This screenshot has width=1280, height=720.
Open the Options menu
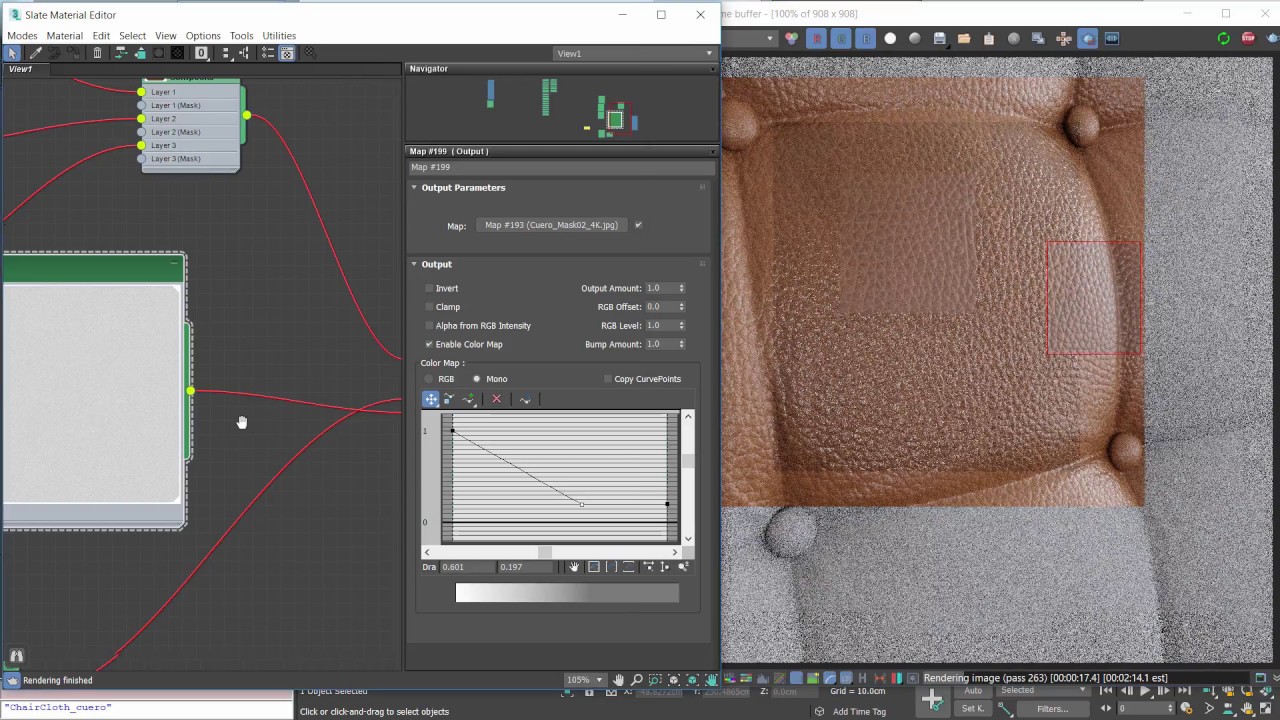coord(203,36)
